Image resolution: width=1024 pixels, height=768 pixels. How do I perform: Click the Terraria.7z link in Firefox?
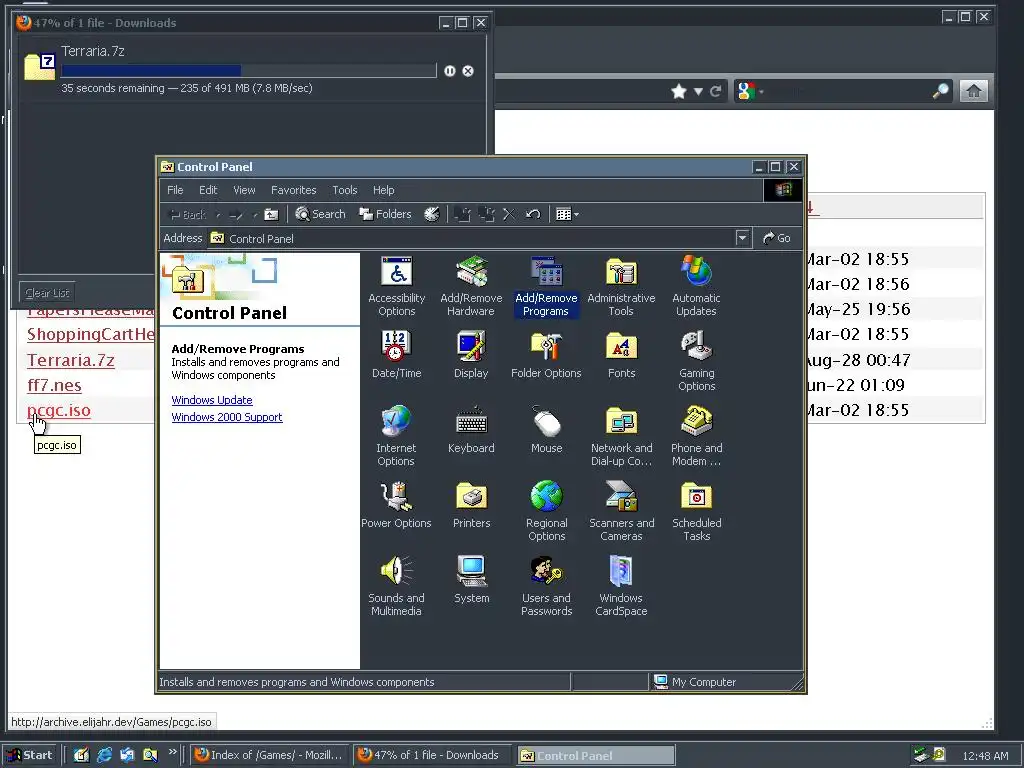coord(71,360)
